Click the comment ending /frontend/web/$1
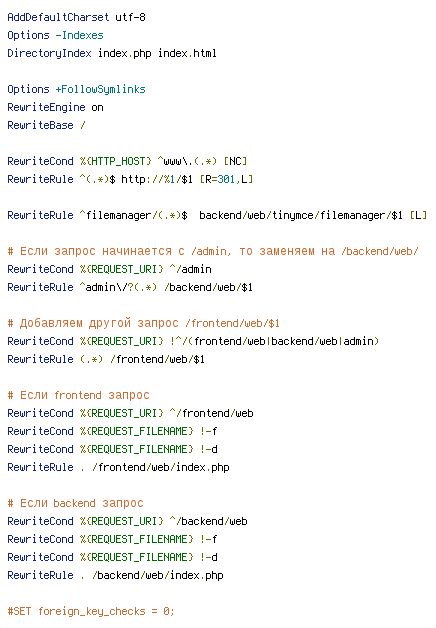Image resolution: width=436 pixels, height=628 pixels. pos(143,323)
